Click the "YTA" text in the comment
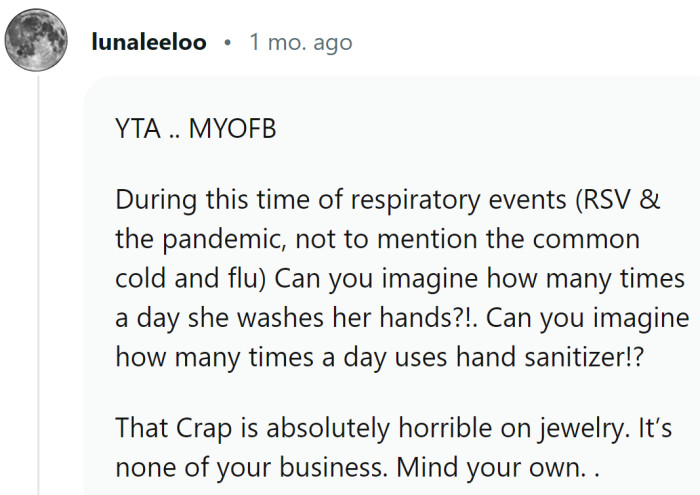 (x=136, y=130)
